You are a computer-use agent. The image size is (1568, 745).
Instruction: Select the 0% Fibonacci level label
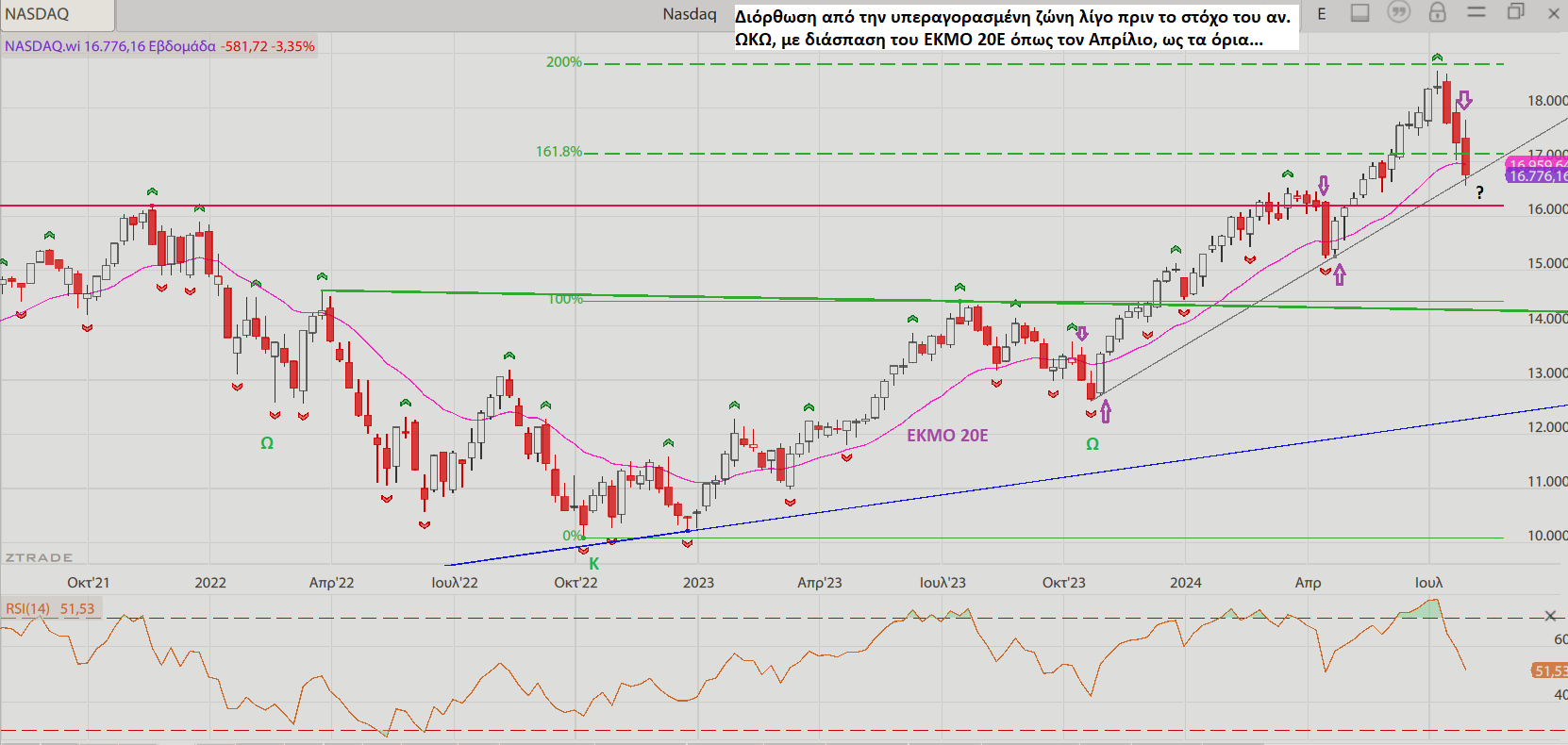click(x=573, y=536)
